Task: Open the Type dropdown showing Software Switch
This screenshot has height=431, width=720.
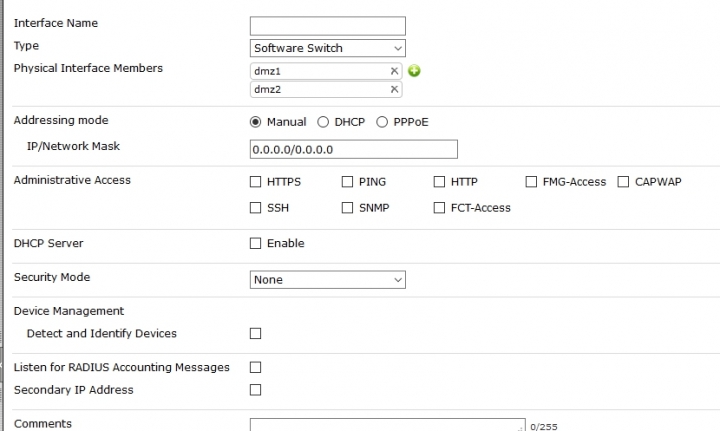Action: [x=328, y=48]
